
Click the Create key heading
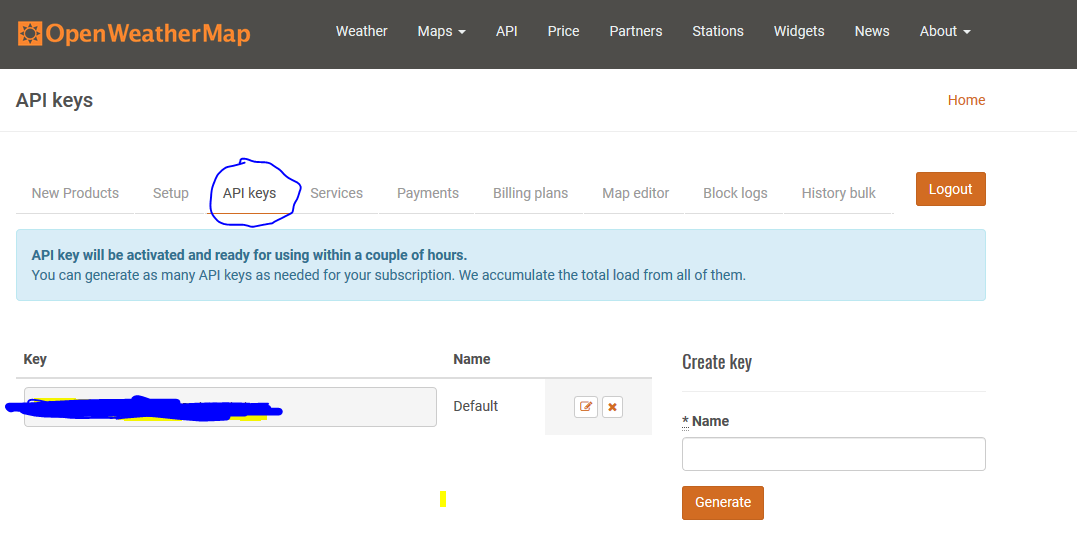coord(717,362)
